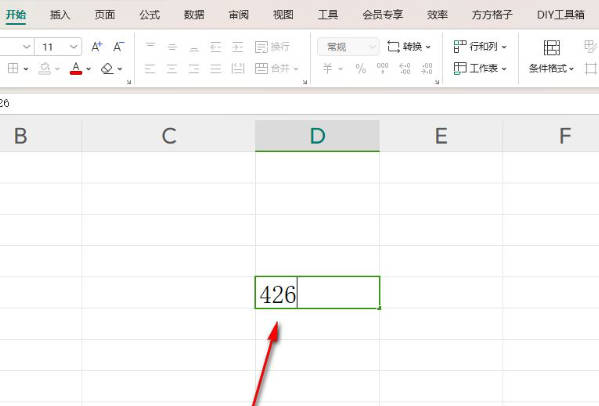Image resolution: width=599 pixels, height=406 pixels.
Task: Apply thousands separator format
Action: coord(382,69)
